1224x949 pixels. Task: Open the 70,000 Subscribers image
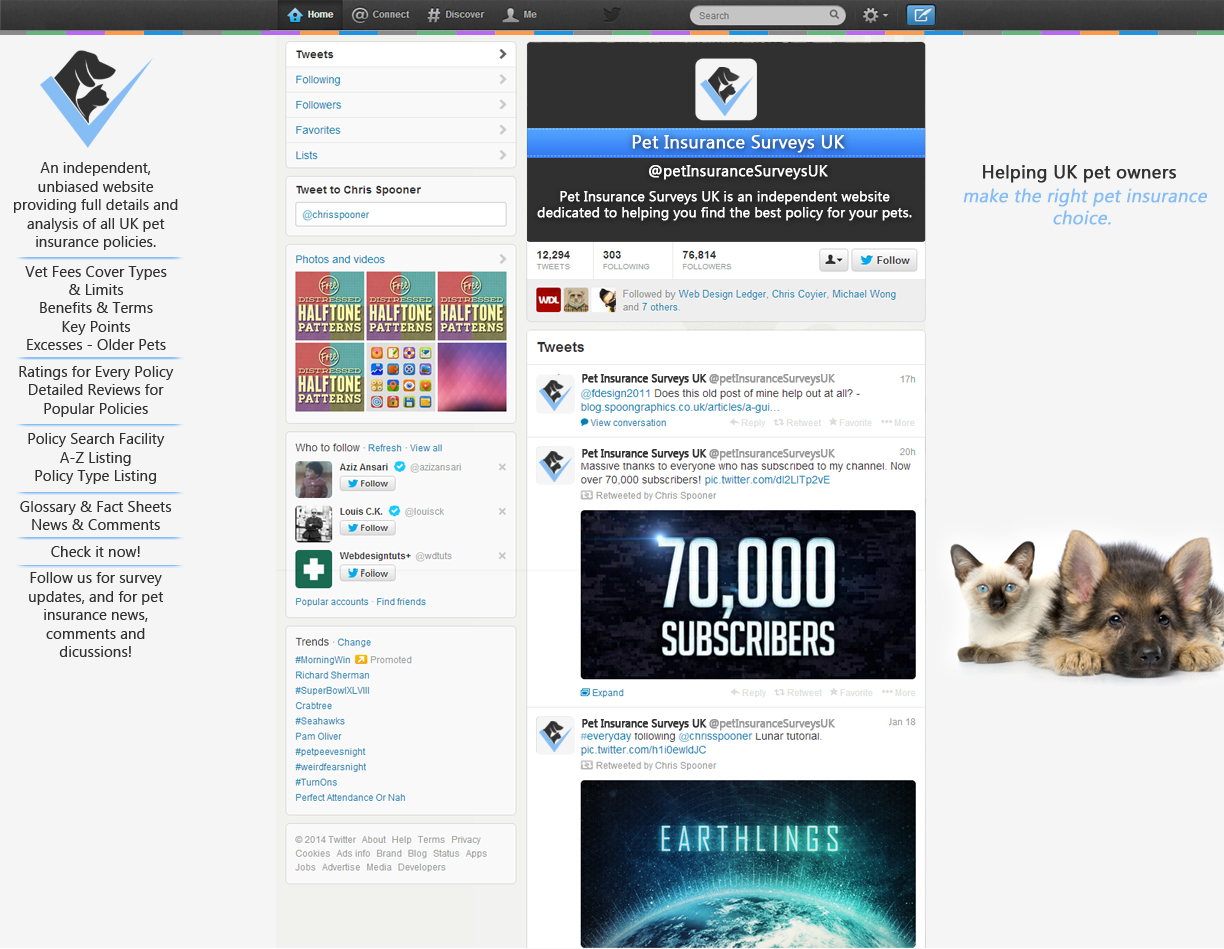tap(748, 595)
